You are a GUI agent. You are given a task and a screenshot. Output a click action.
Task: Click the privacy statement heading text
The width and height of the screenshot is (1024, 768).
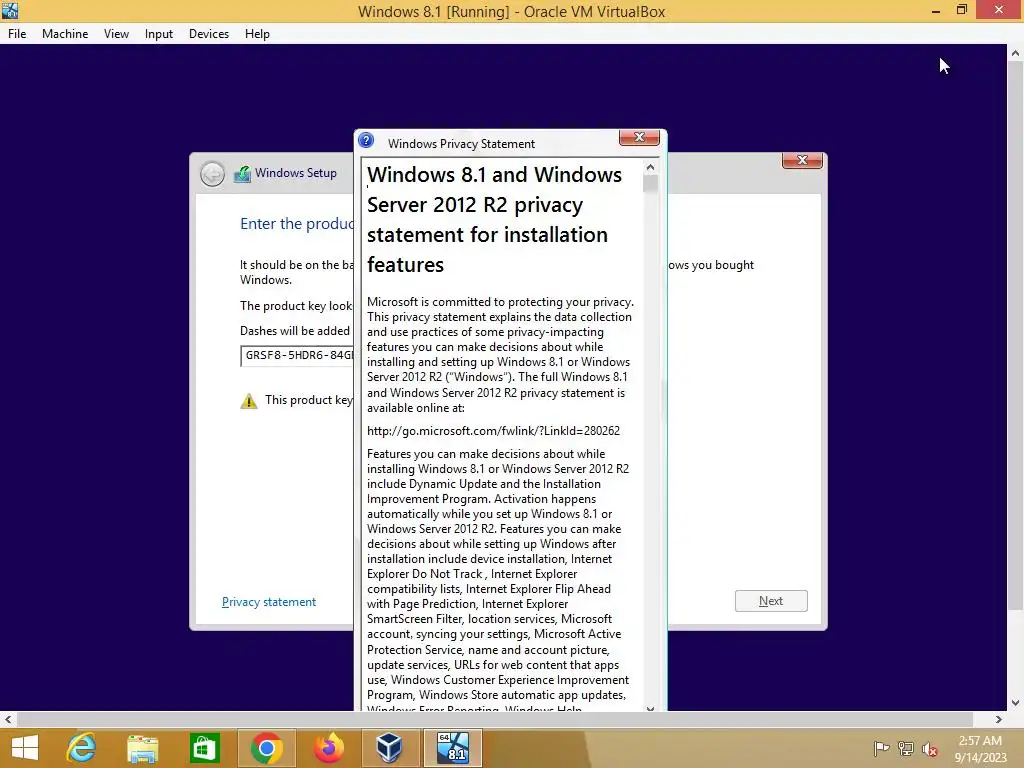(x=494, y=219)
